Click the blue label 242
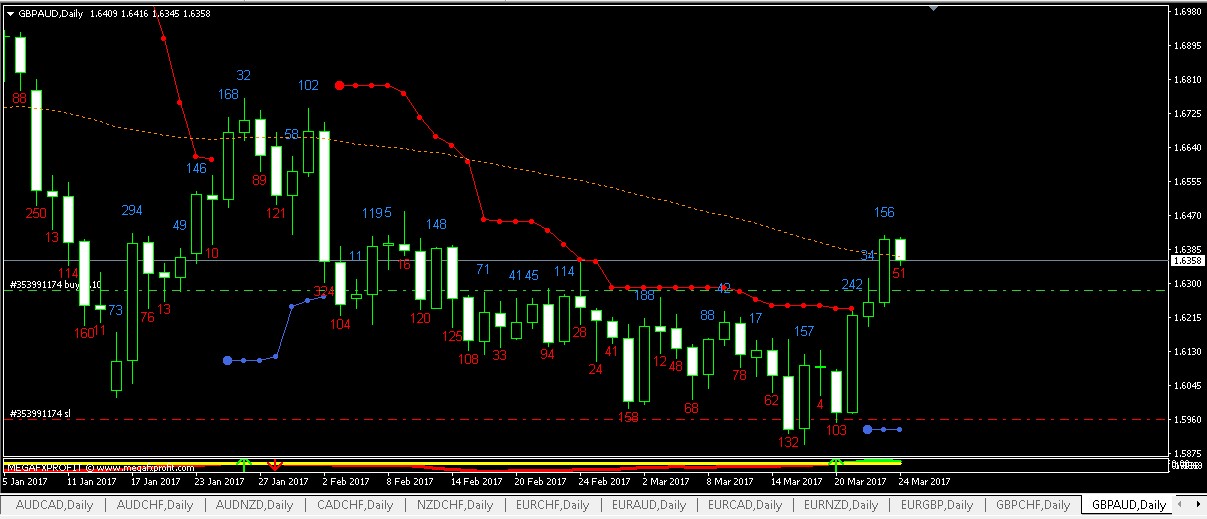Screen dimensions: 1207x519 [x=852, y=285]
